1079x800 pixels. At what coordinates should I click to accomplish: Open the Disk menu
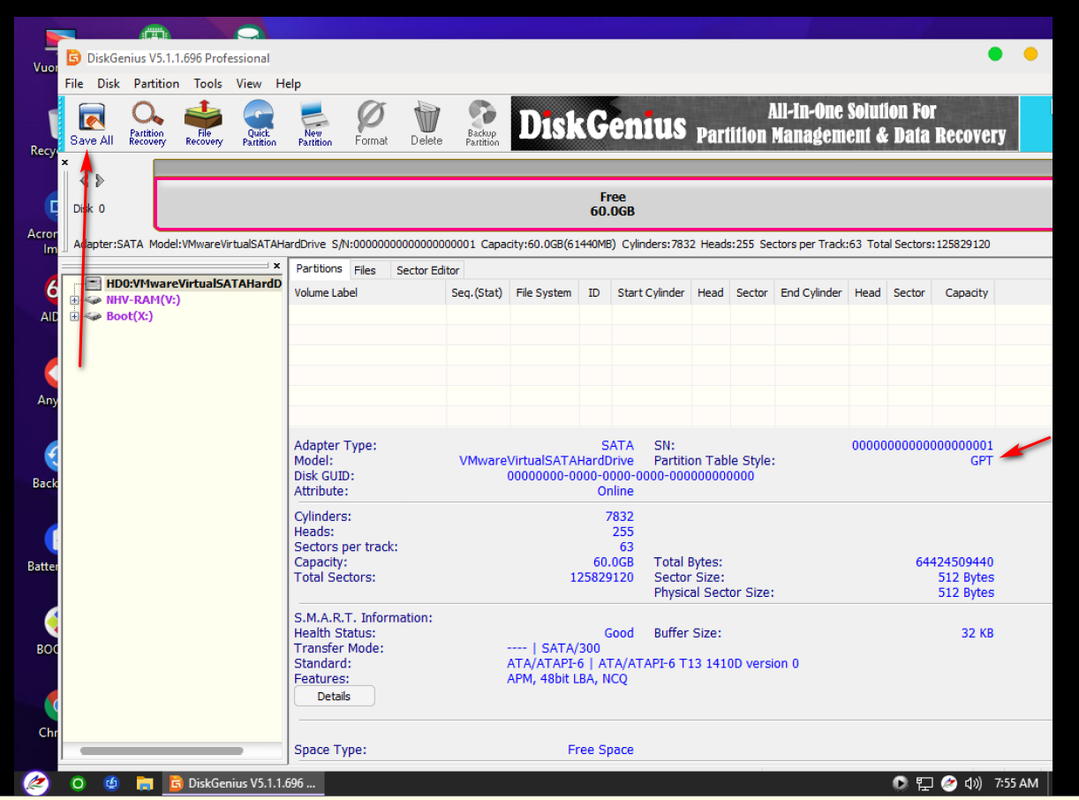108,83
